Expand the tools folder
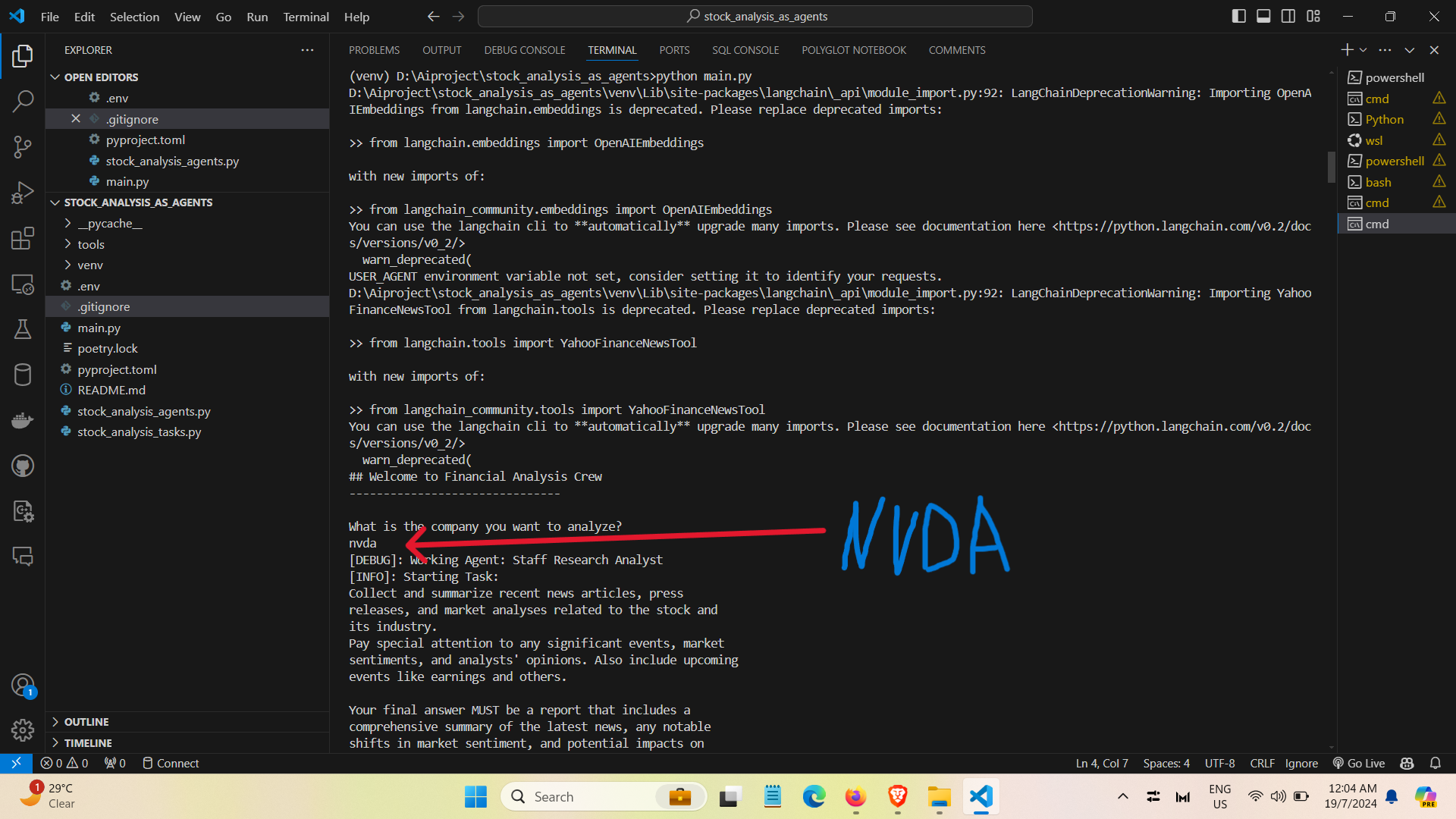Screen dimensions: 1456x819 pyautogui.click(x=91, y=244)
